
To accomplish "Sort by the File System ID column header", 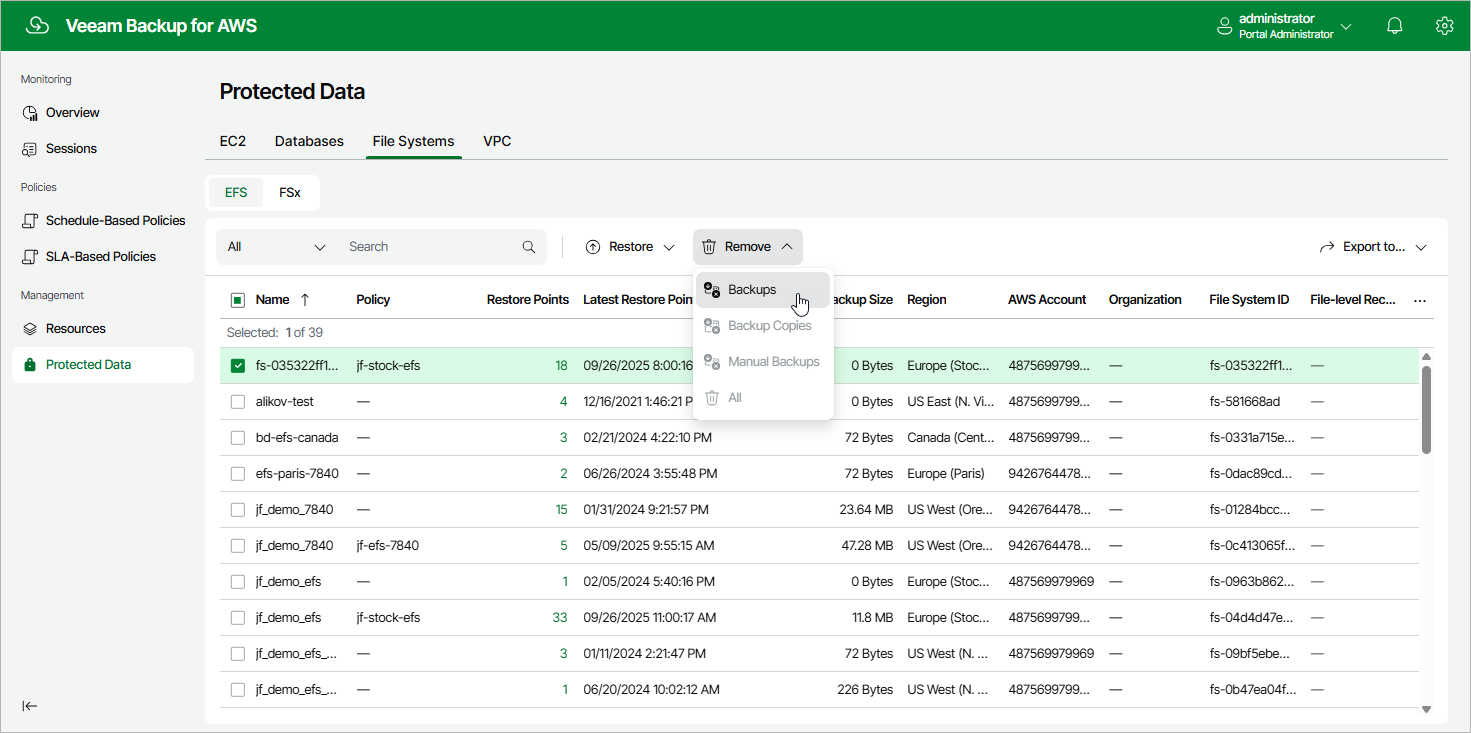I will click(x=1249, y=300).
